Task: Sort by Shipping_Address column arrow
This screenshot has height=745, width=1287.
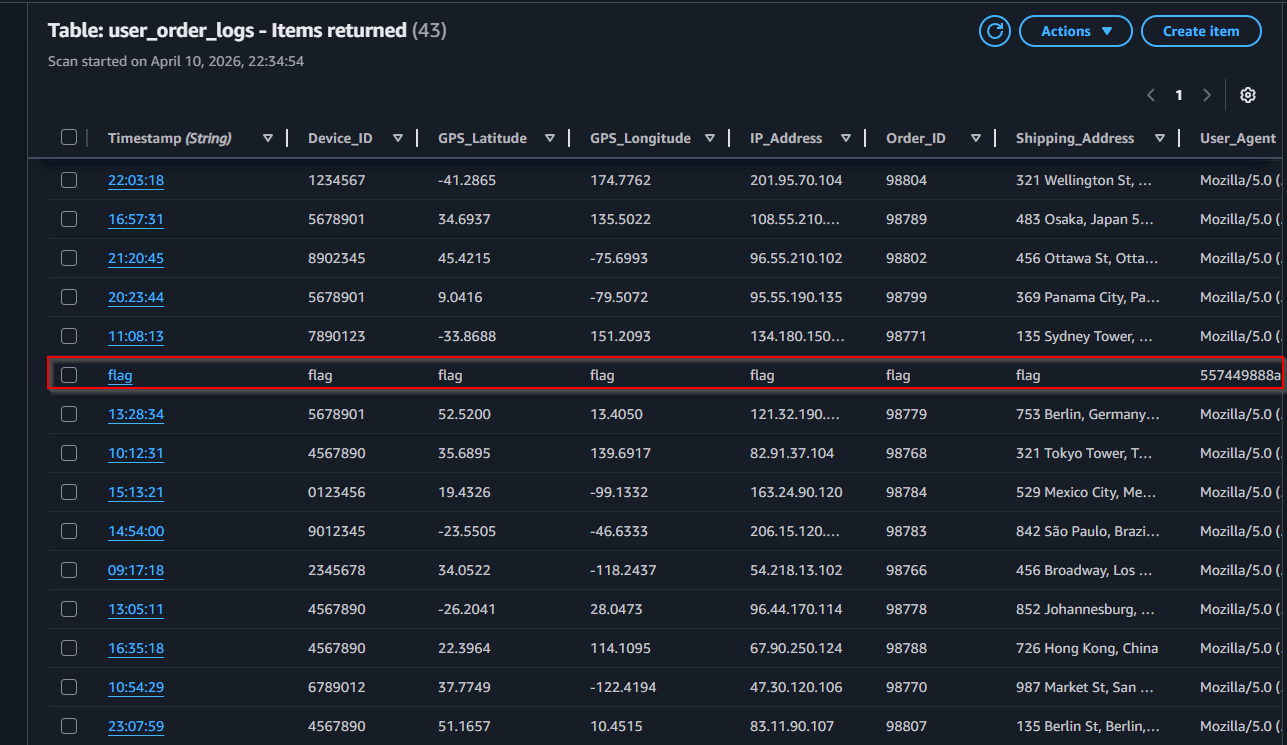Action: click(1160, 138)
